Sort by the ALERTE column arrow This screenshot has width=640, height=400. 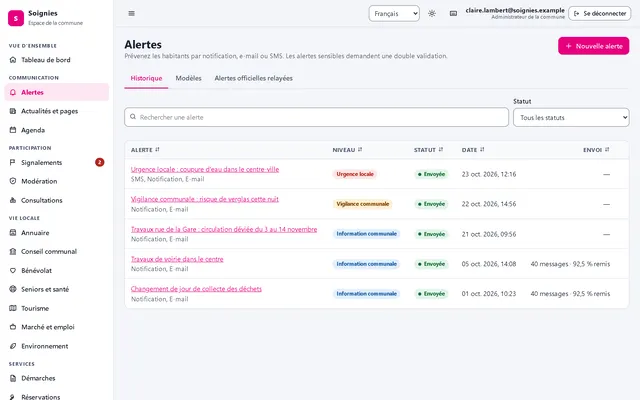coord(158,150)
